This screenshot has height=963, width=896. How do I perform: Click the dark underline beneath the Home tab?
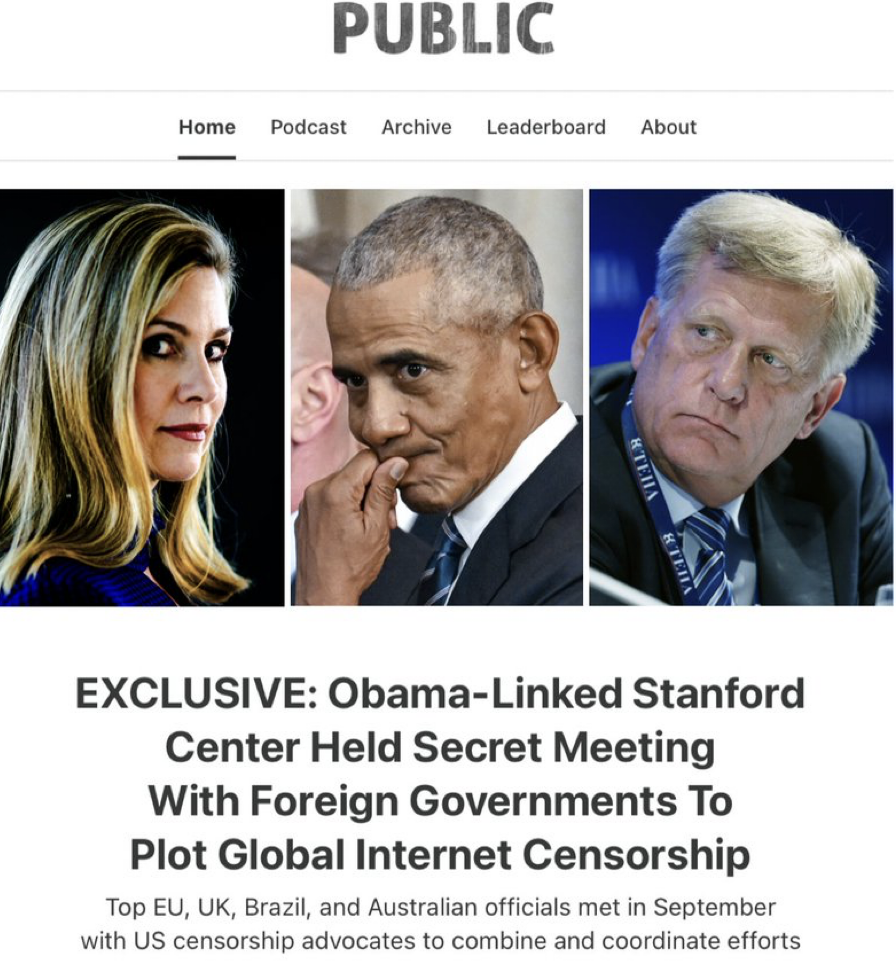pos(207,158)
